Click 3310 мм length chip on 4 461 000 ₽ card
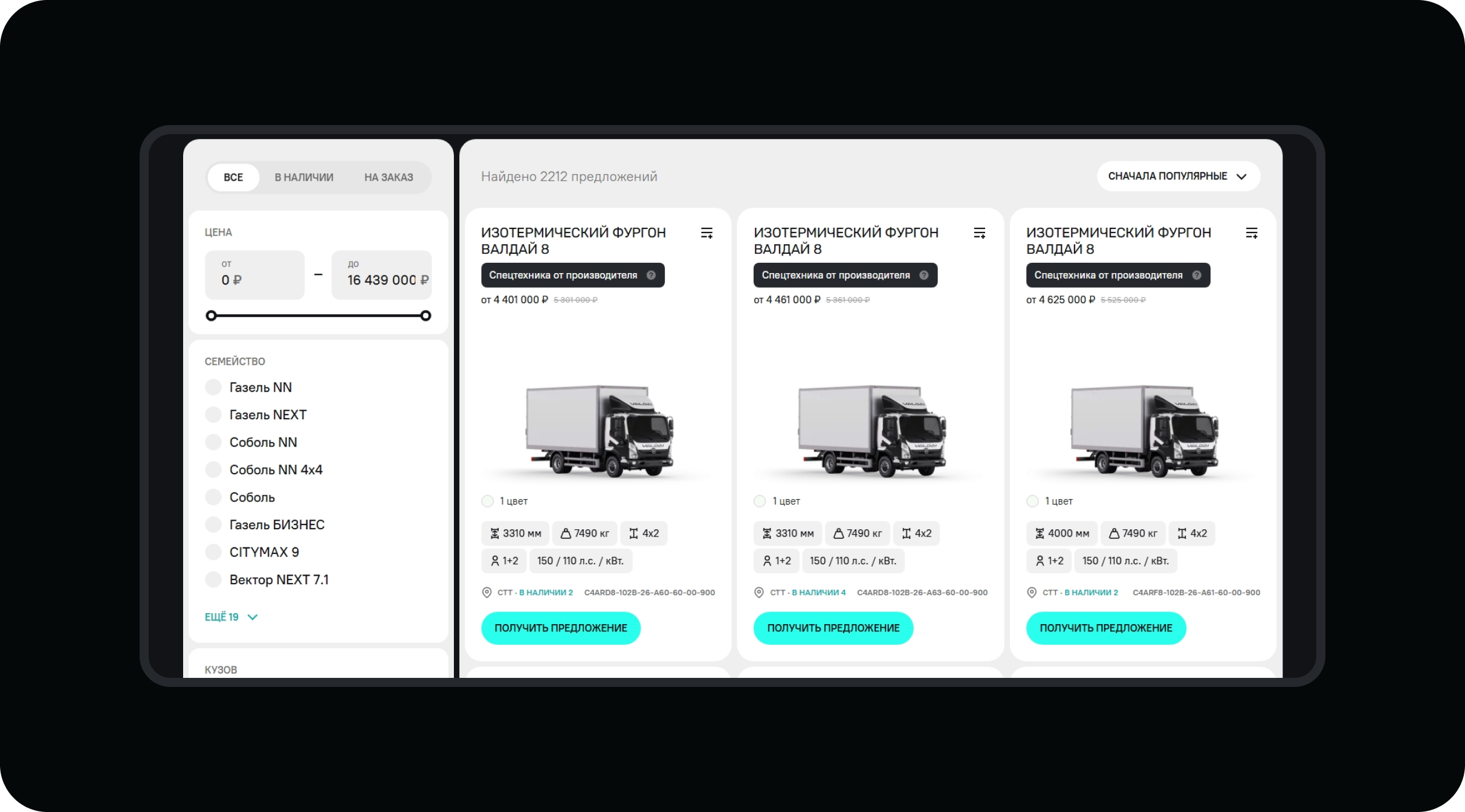 tap(787, 533)
